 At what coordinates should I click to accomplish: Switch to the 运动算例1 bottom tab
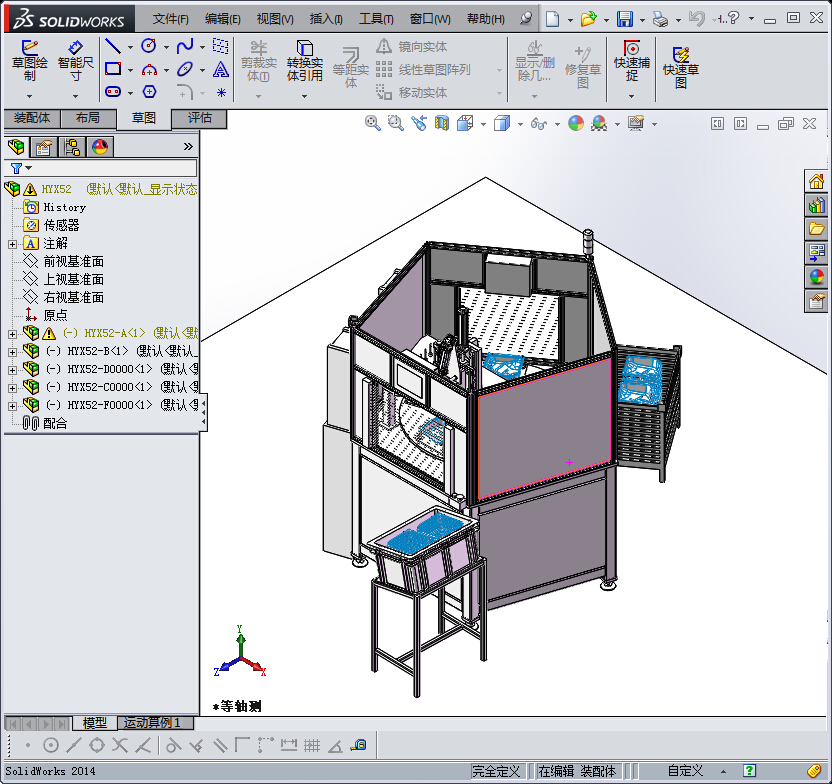154,722
